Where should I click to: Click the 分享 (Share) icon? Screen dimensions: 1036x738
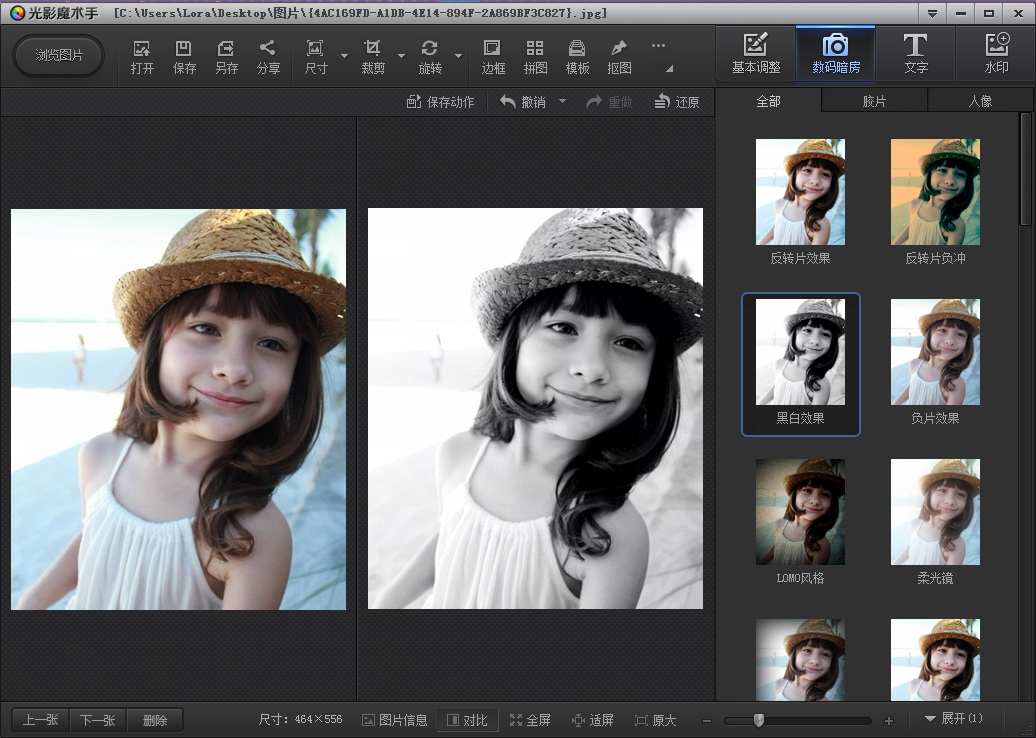point(268,56)
